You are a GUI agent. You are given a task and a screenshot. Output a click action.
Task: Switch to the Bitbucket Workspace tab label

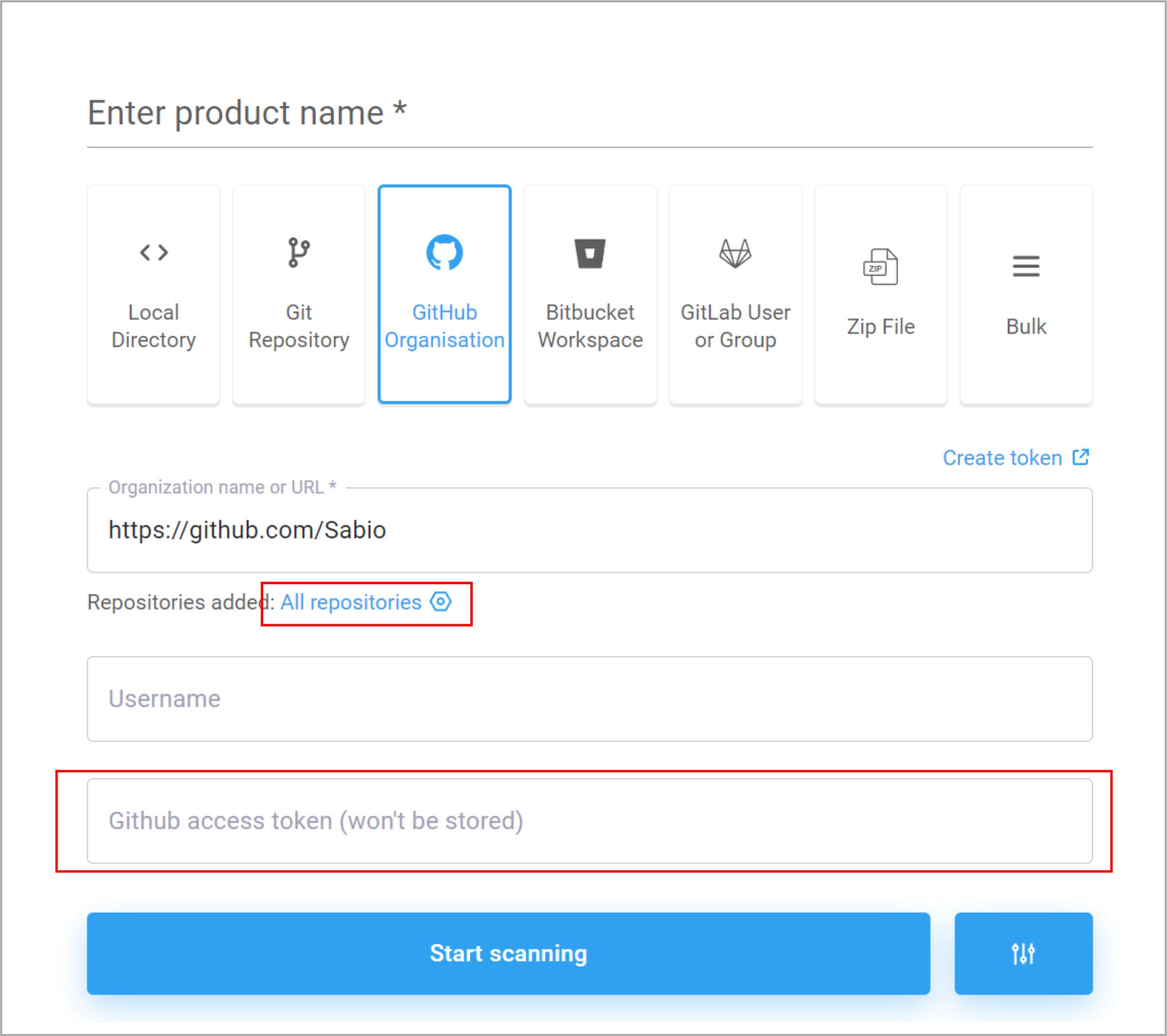(x=590, y=326)
